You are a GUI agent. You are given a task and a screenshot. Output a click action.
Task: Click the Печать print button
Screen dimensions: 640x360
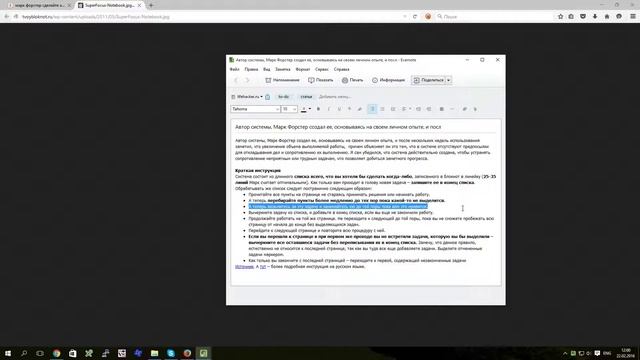[353, 80]
